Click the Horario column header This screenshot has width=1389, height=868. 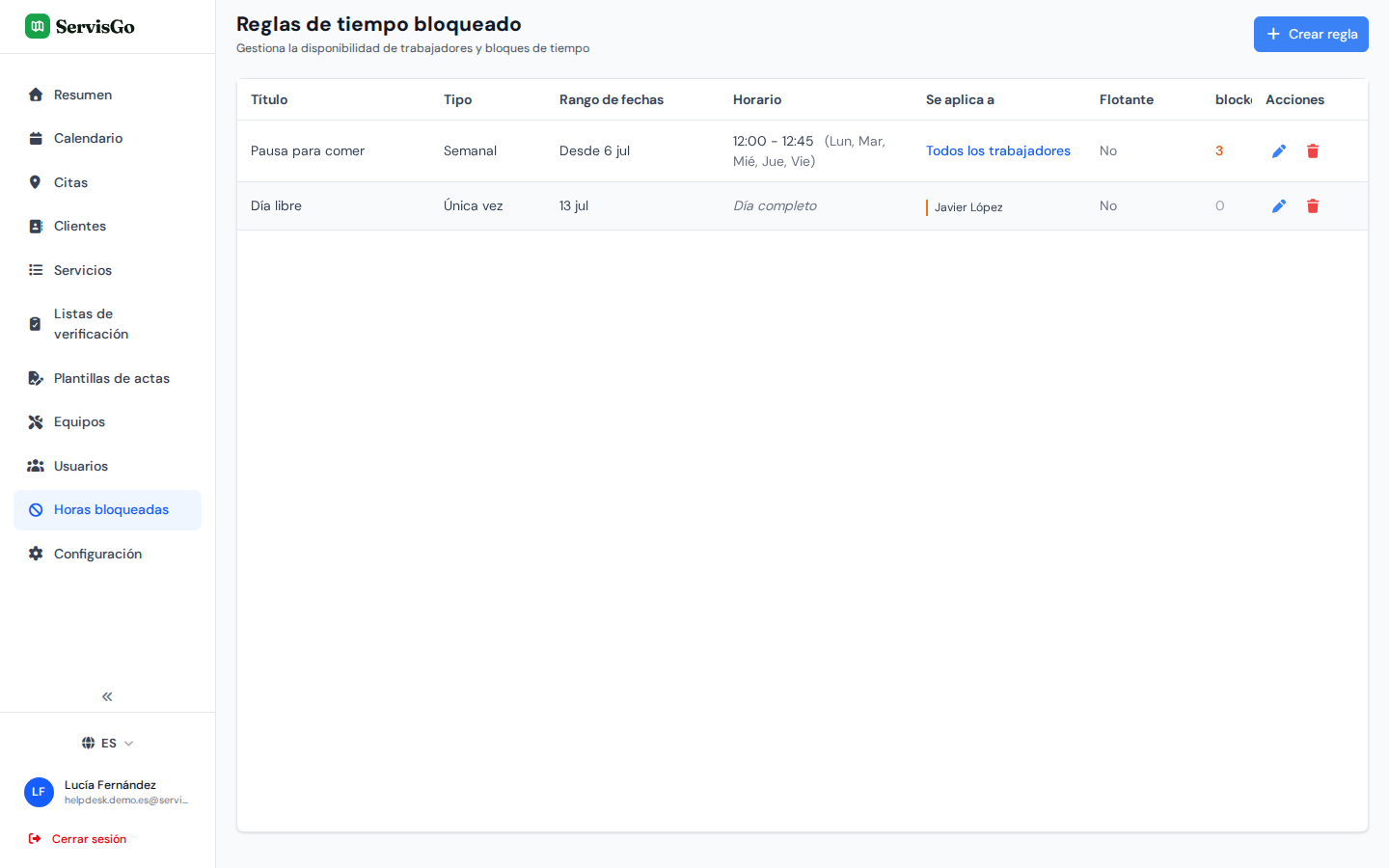click(x=757, y=99)
